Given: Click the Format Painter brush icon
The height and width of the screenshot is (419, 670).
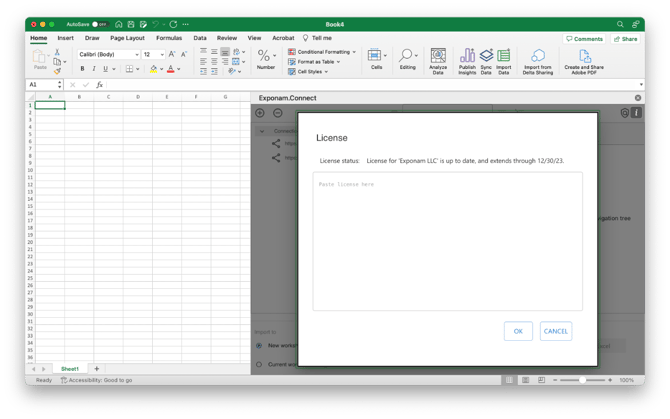Looking at the screenshot, I should [57, 71].
